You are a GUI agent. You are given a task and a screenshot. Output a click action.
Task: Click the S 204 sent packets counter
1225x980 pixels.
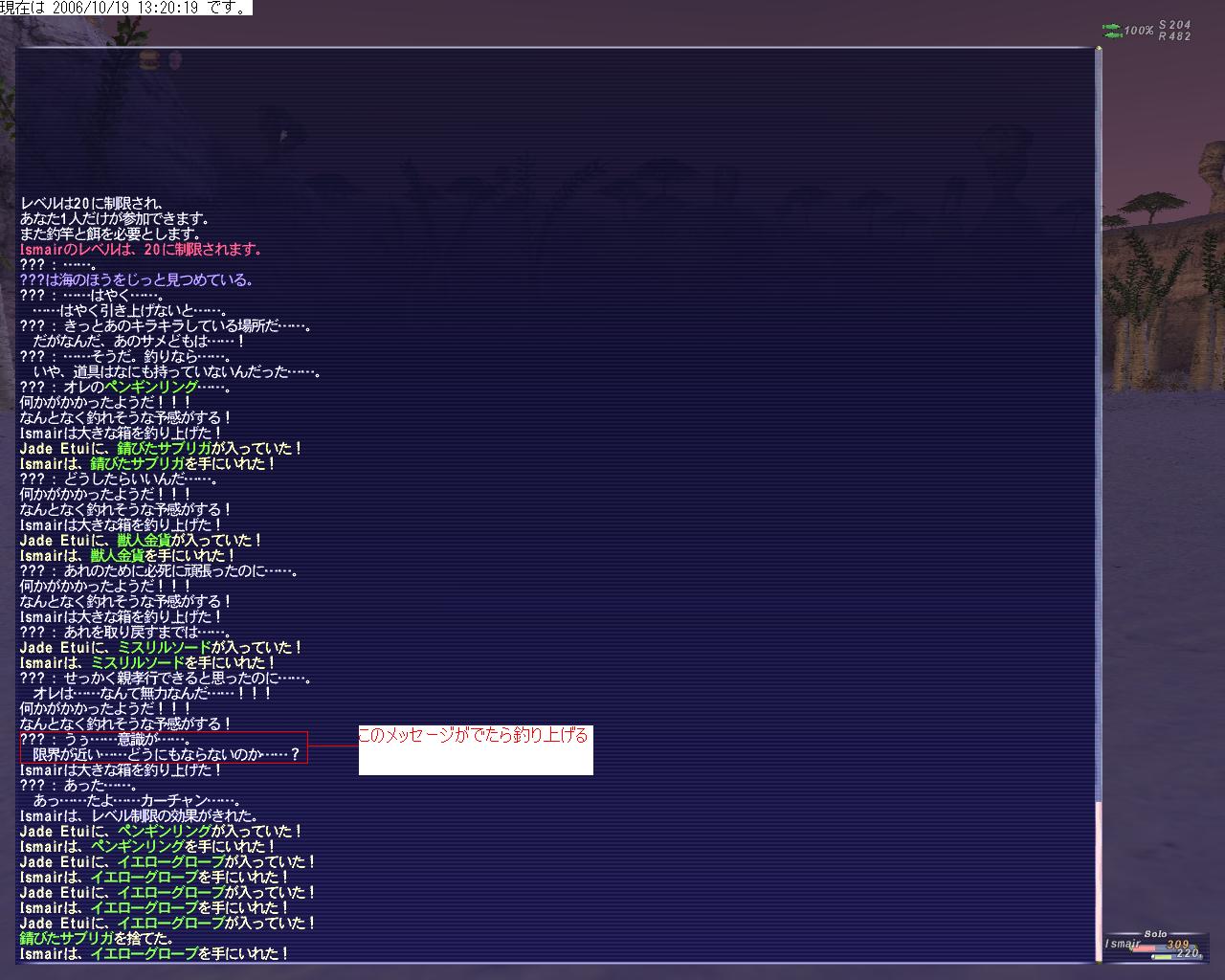(x=1174, y=25)
